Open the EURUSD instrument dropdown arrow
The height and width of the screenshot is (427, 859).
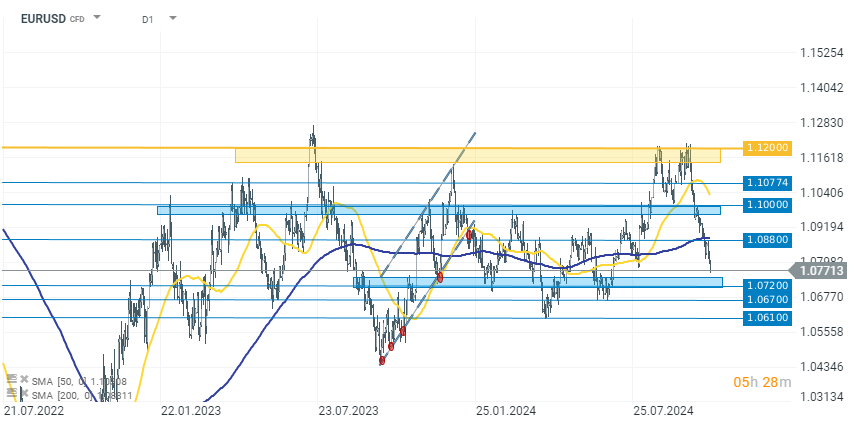[97, 18]
